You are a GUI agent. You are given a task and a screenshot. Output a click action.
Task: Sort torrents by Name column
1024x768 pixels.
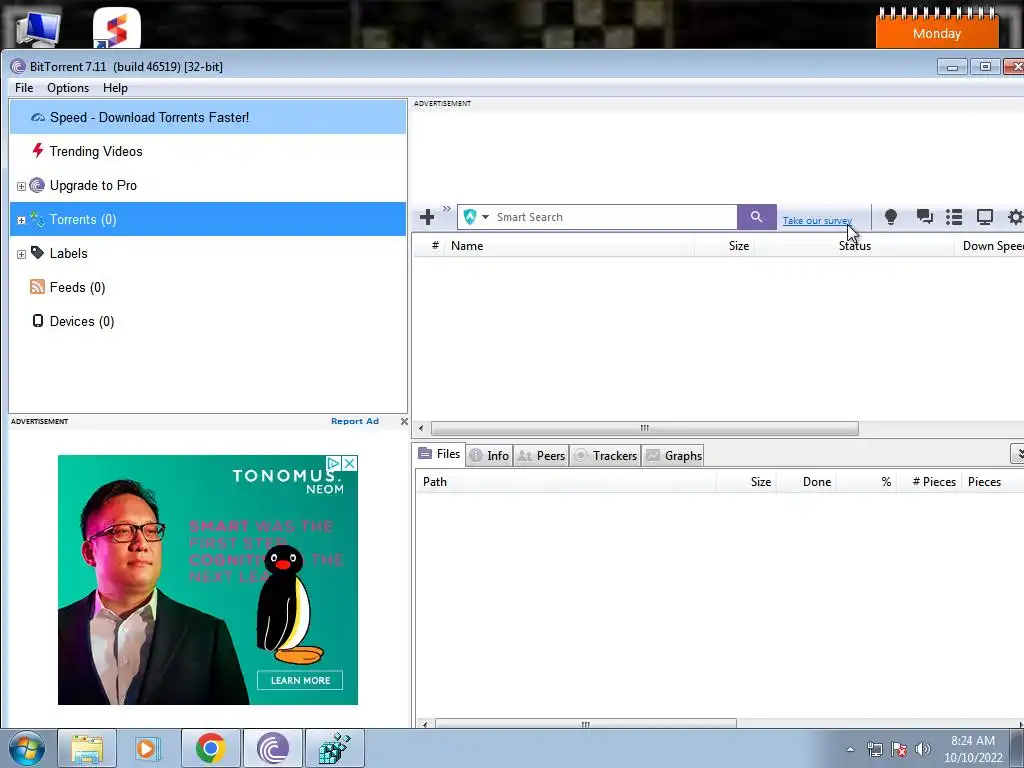pyautogui.click(x=569, y=246)
